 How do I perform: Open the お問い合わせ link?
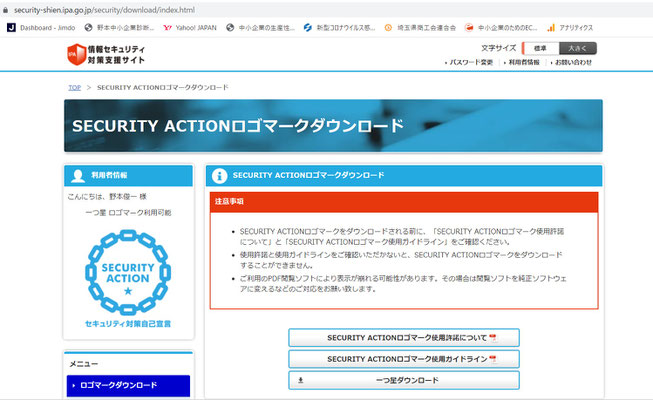[x=573, y=62]
